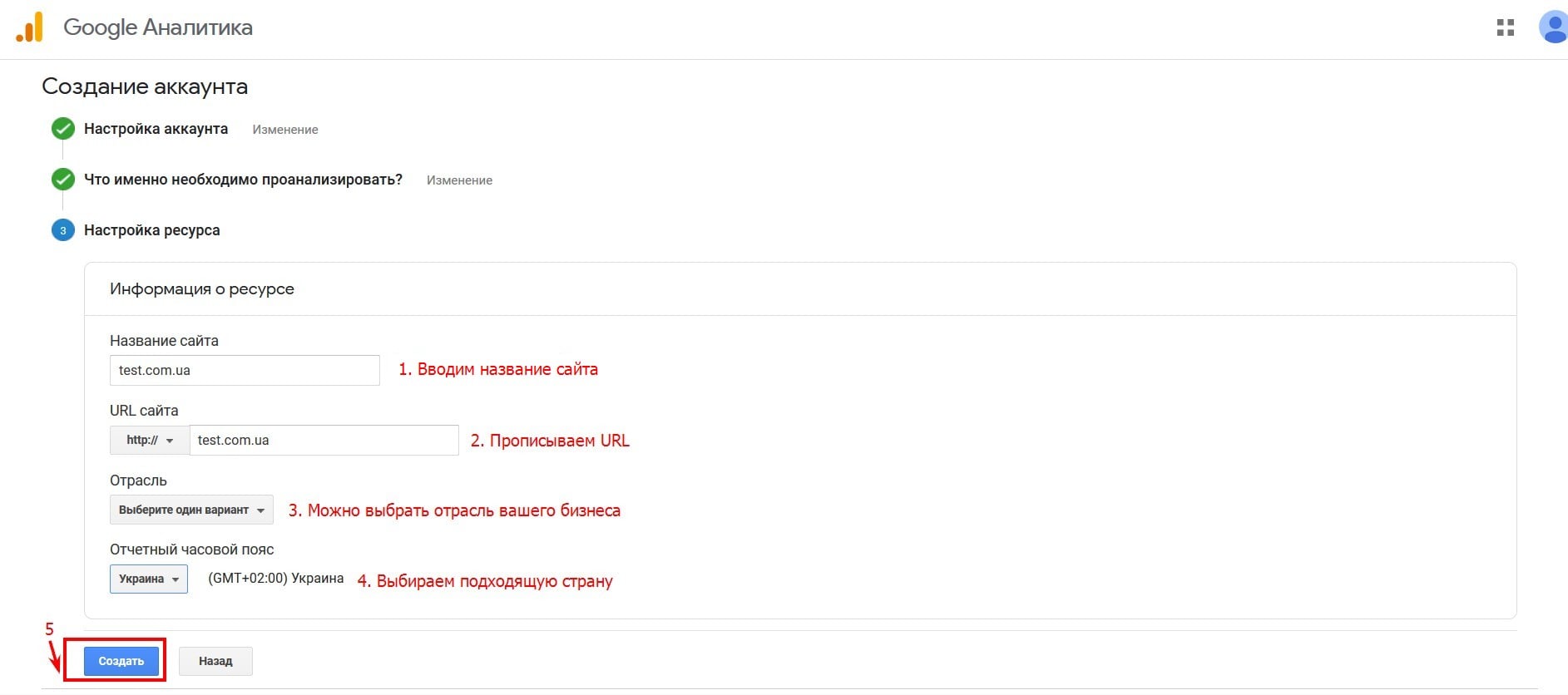This screenshot has width=1568, height=695.
Task: Select the Настройка аккаунта step heading
Action: coord(156,129)
